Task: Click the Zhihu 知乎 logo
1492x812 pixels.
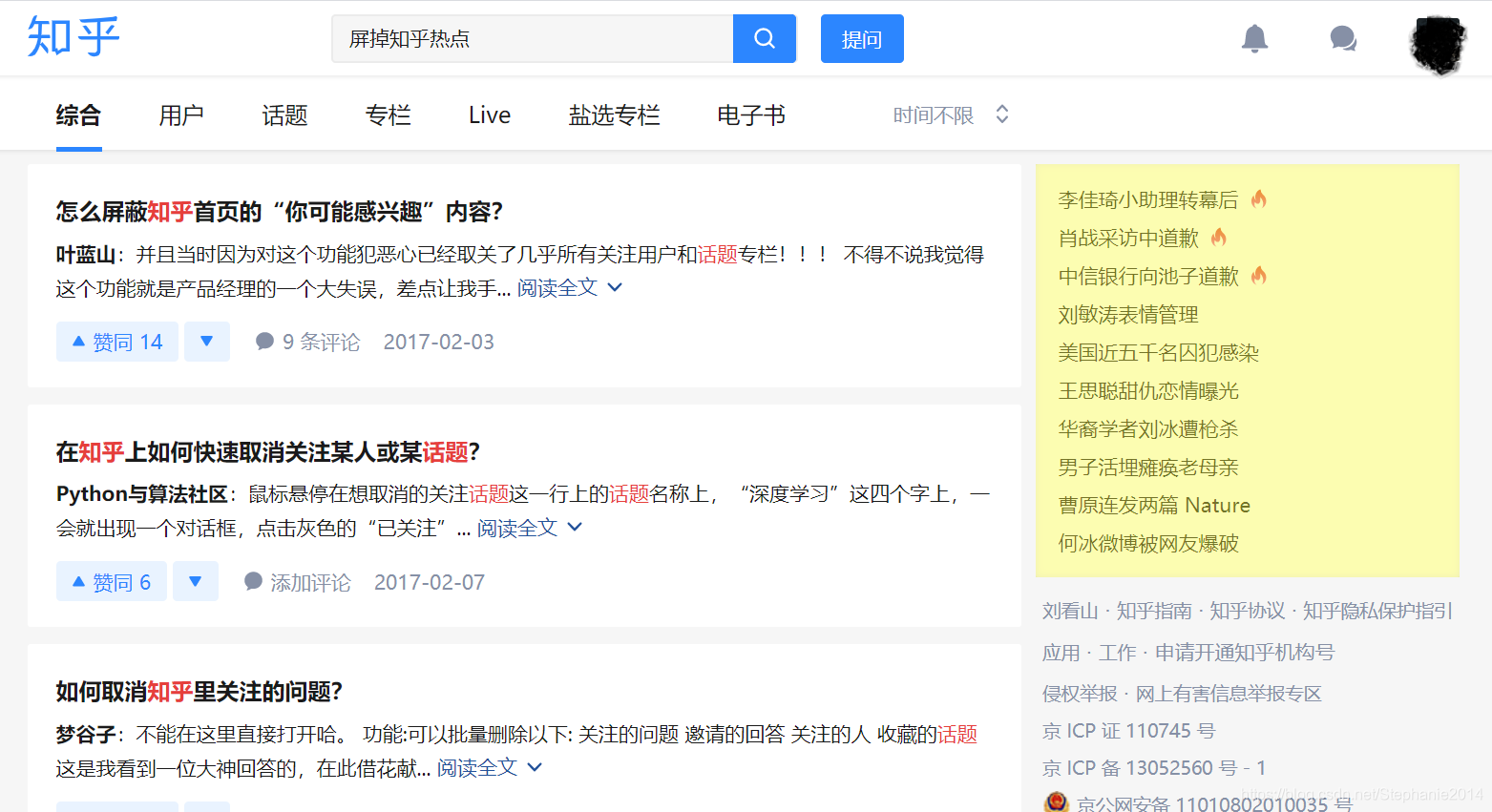Action: click(74, 37)
